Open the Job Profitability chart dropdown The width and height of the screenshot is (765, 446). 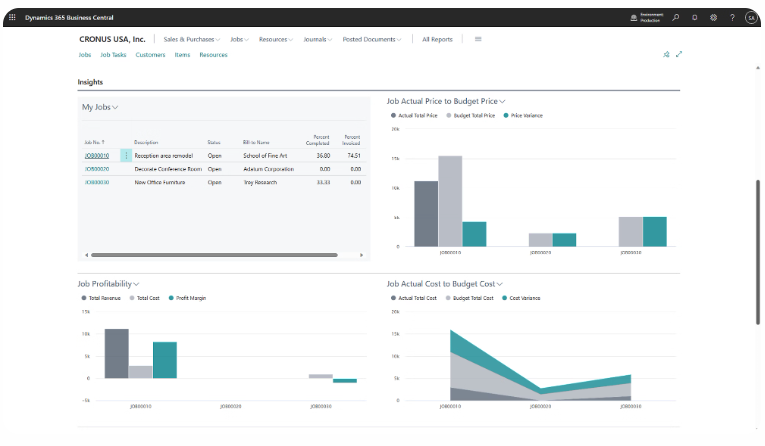point(108,284)
